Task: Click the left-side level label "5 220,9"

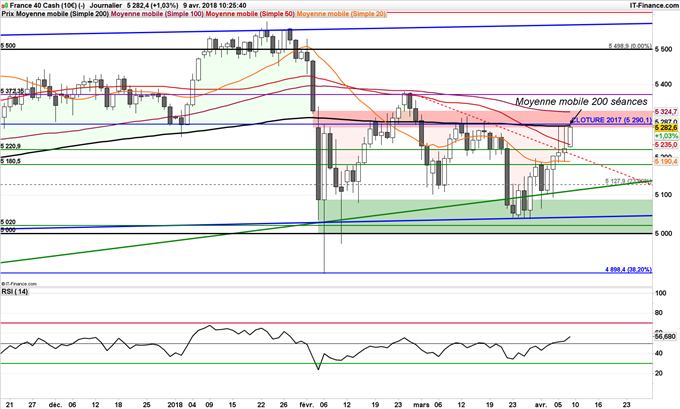Action: point(10,146)
